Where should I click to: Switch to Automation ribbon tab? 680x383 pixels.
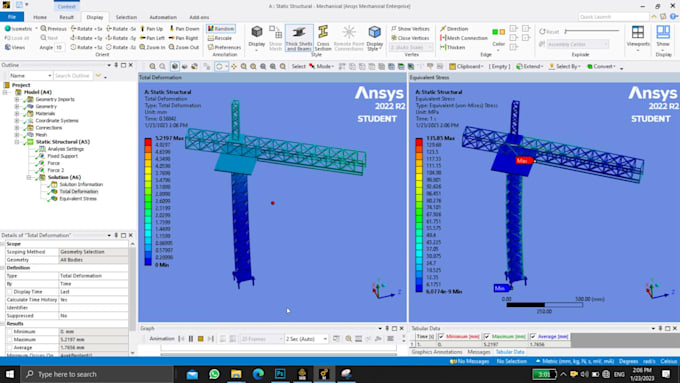click(x=163, y=17)
